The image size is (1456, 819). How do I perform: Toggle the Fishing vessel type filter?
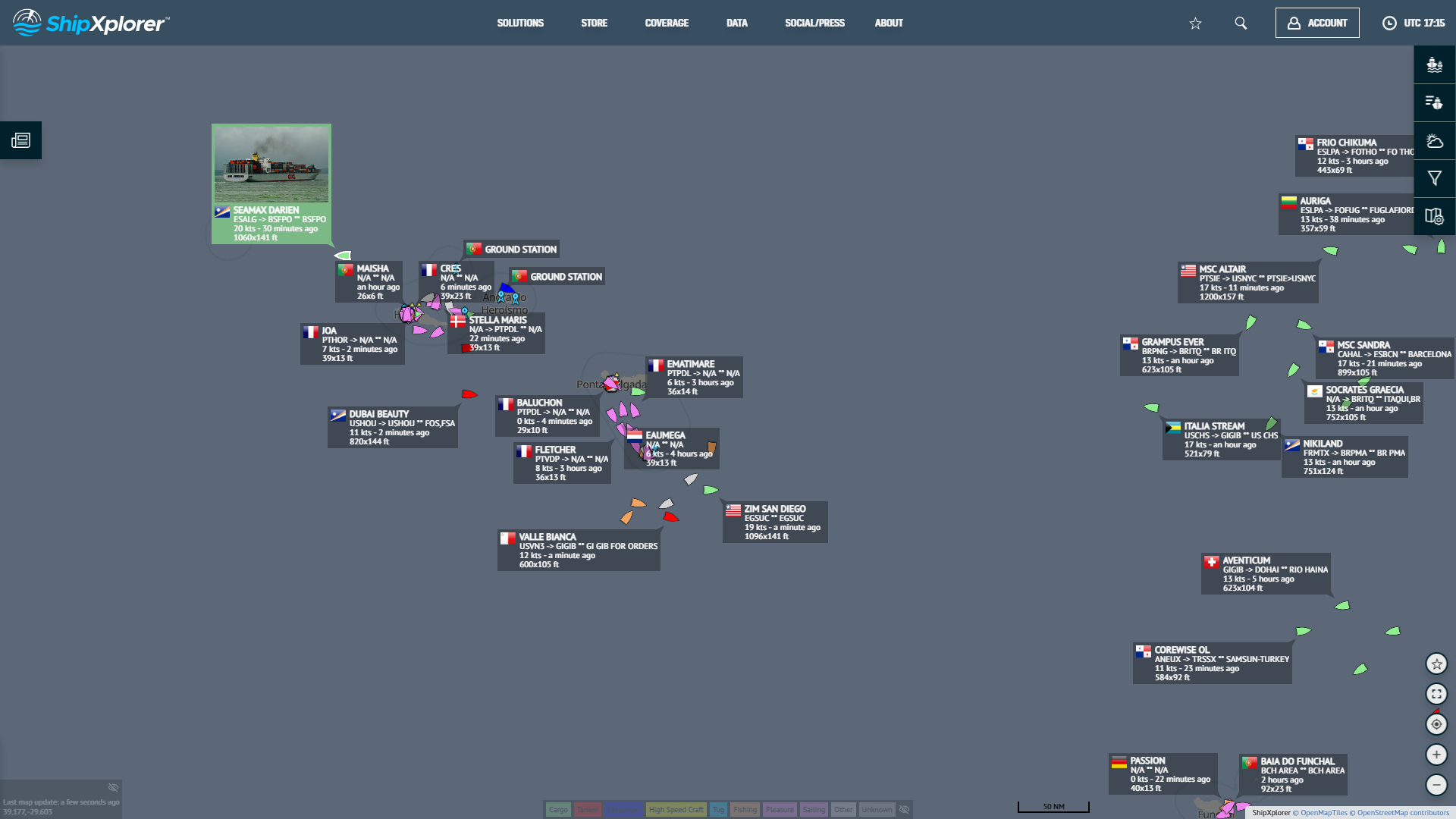tap(745, 810)
